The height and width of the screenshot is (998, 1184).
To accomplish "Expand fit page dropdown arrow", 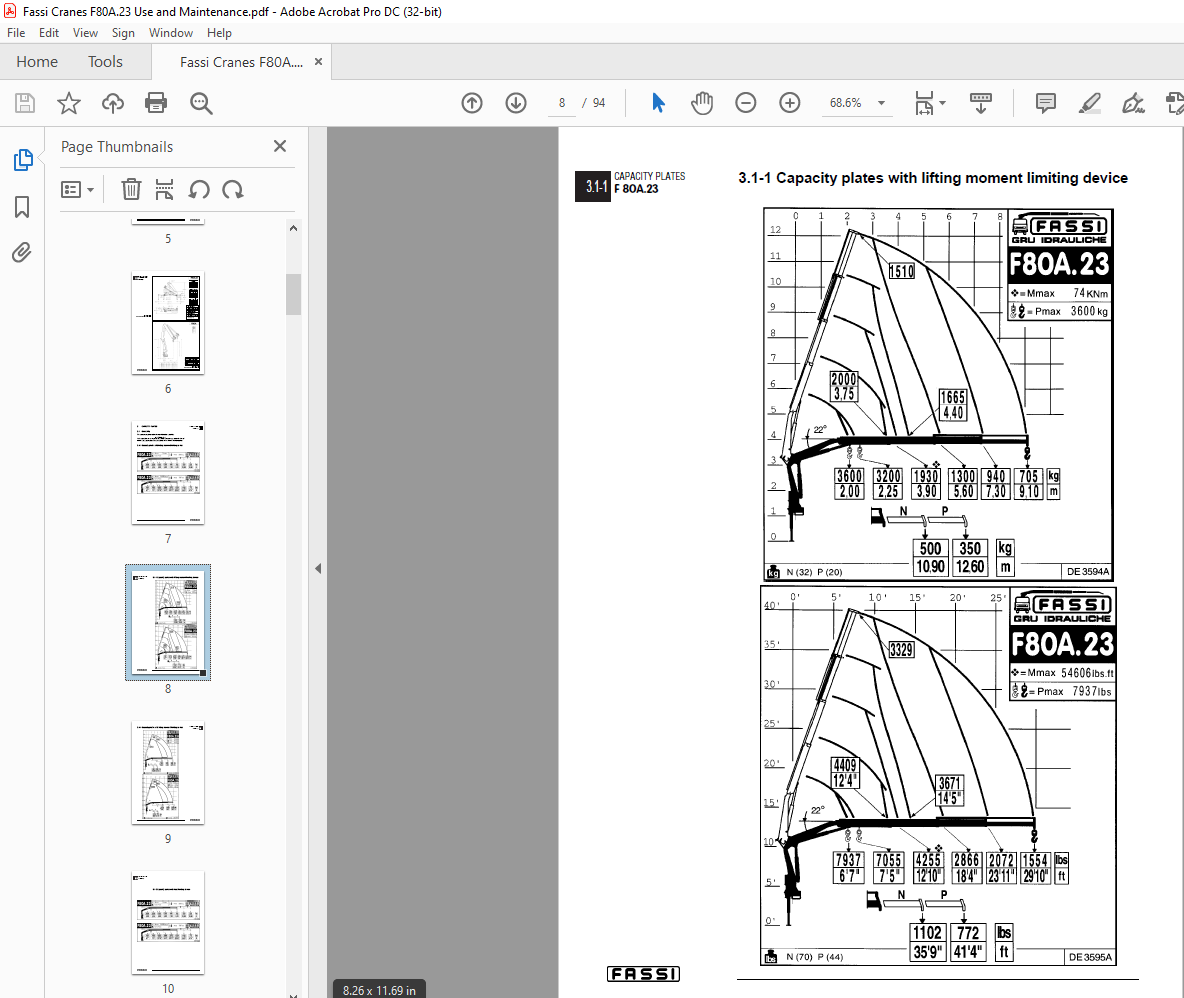I will 942,103.
